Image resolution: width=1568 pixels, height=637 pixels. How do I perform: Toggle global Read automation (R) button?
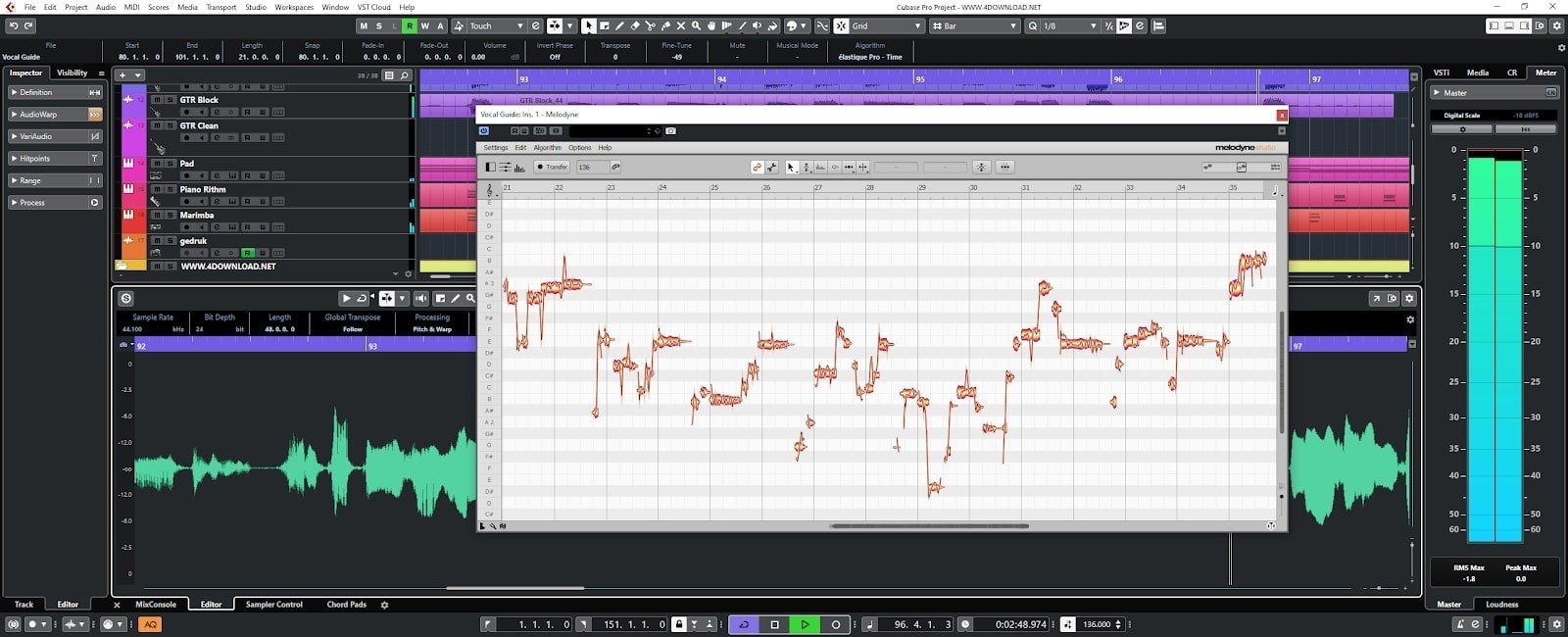pyautogui.click(x=410, y=25)
